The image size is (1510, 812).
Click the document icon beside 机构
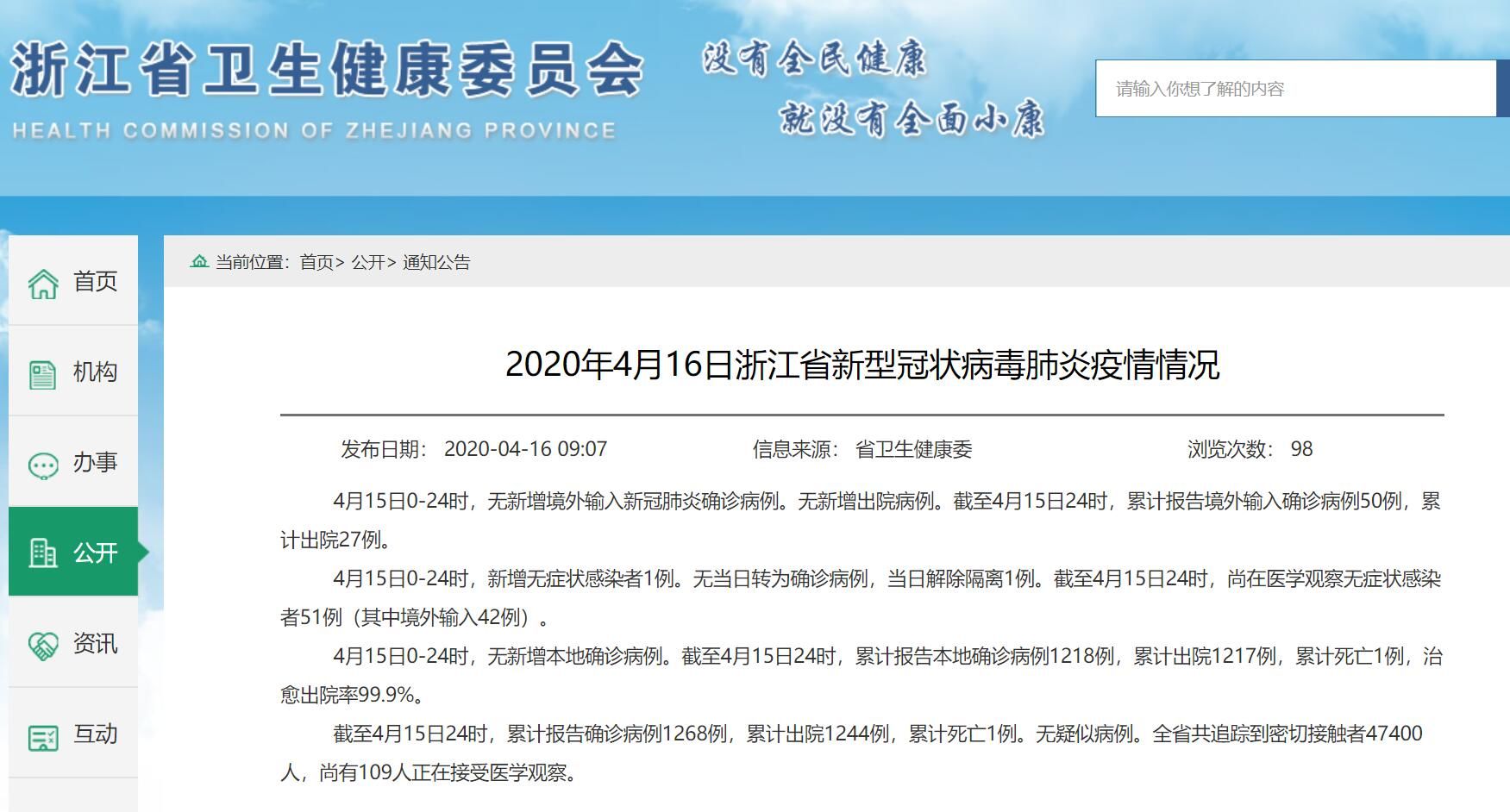click(x=42, y=374)
